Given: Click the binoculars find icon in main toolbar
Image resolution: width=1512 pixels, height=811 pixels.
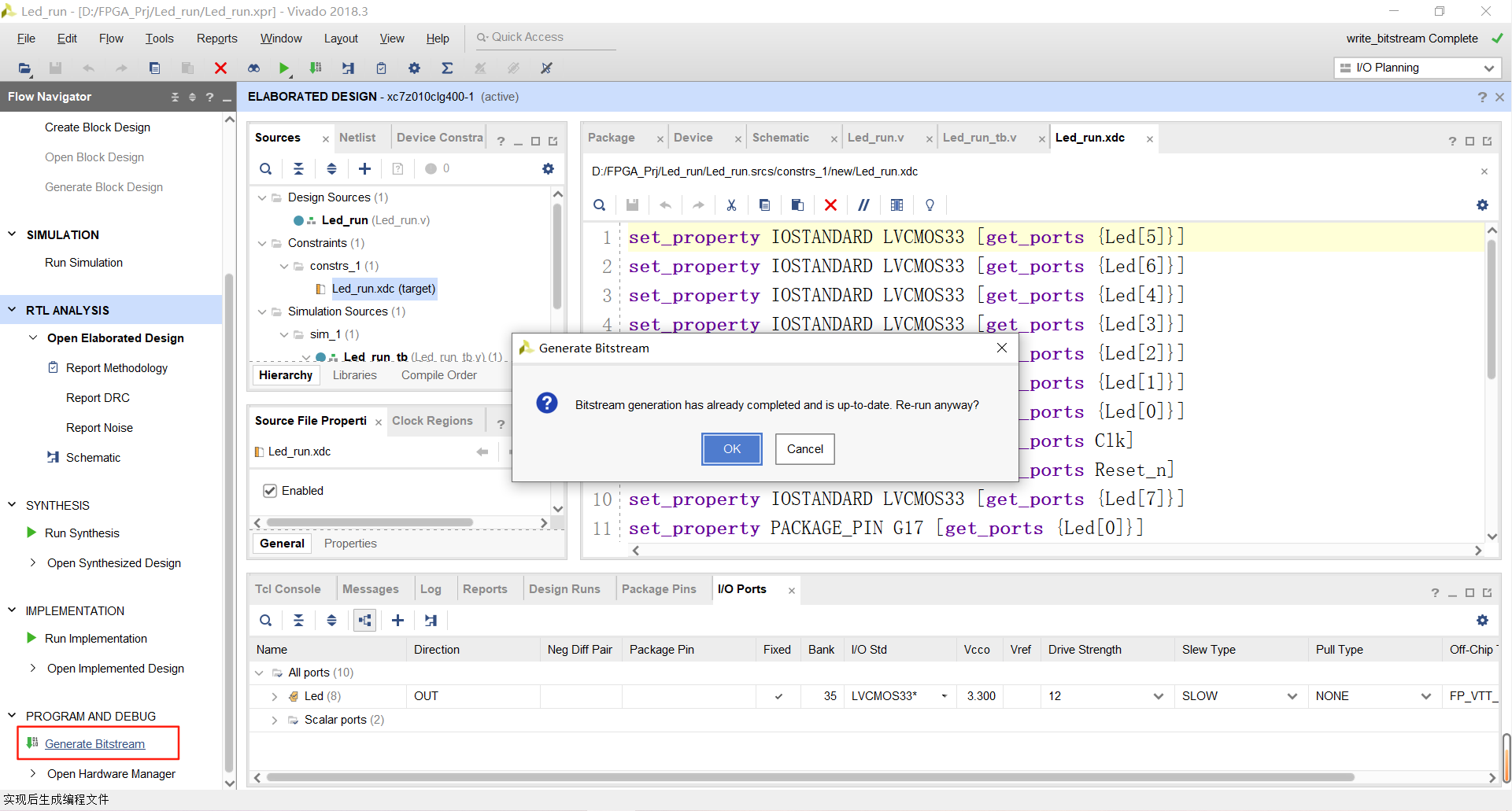Looking at the screenshot, I should tap(253, 68).
